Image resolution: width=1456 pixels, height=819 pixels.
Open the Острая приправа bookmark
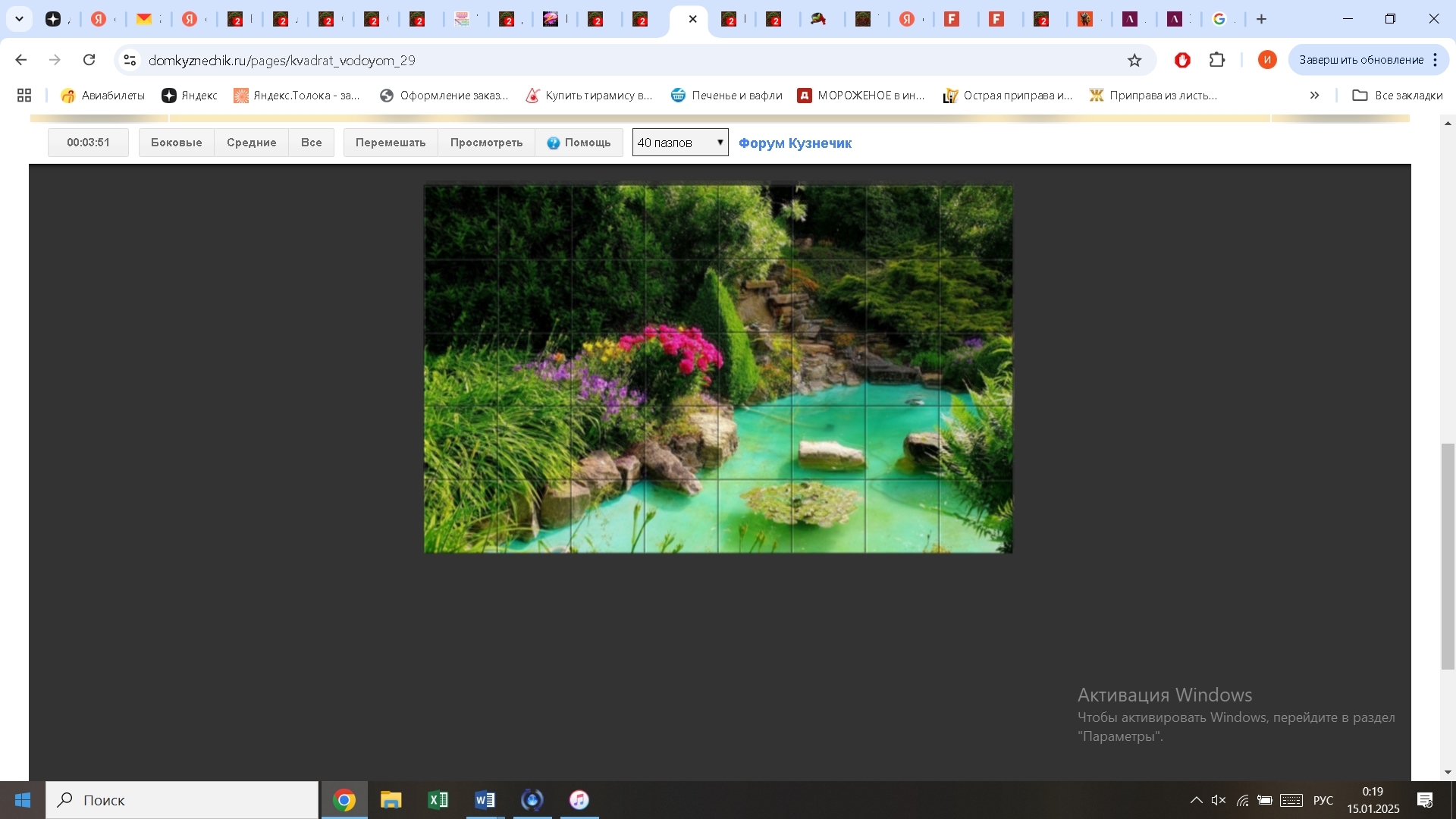[1008, 95]
